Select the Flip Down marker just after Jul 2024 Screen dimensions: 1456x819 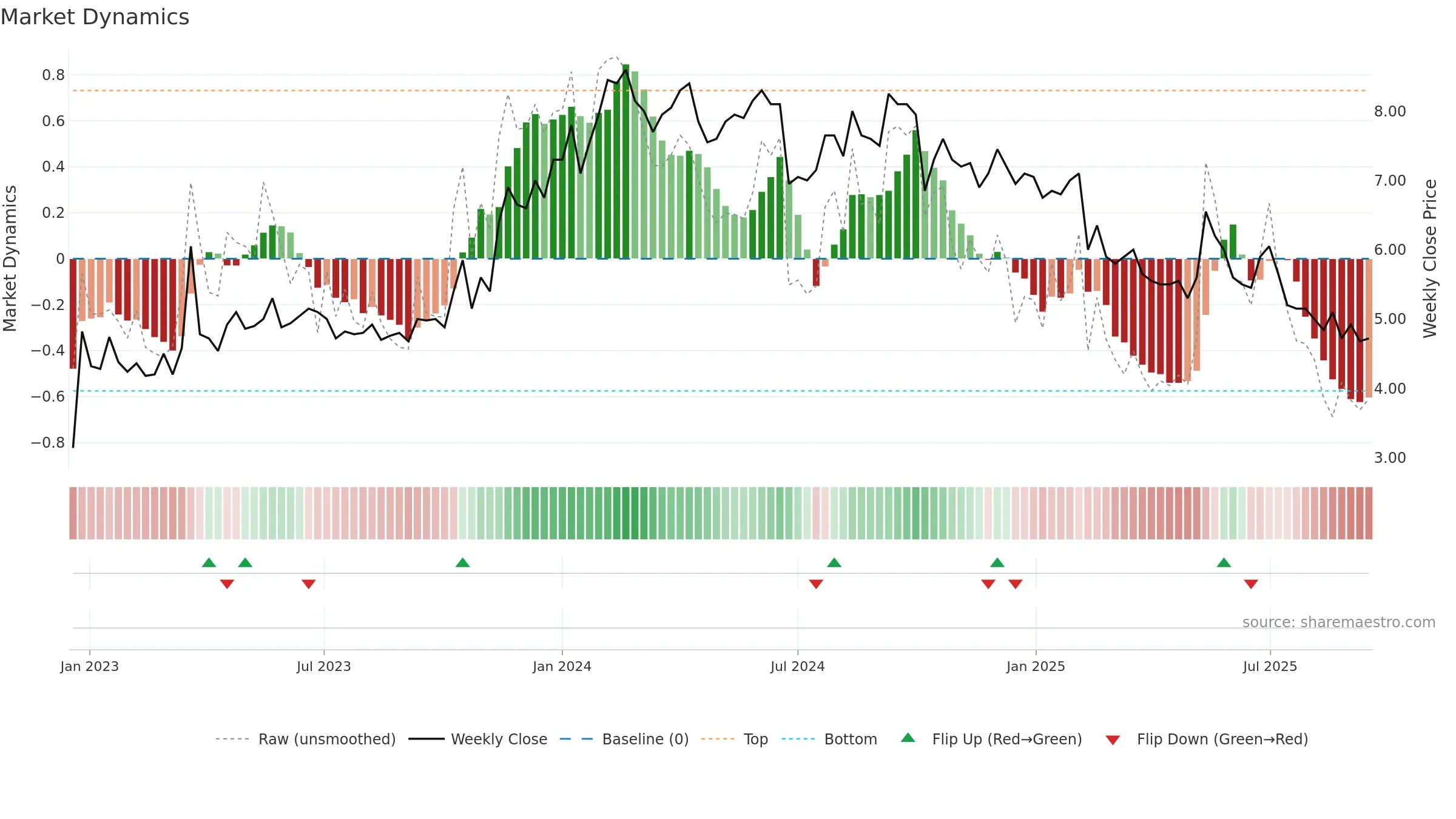(x=816, y=584)
